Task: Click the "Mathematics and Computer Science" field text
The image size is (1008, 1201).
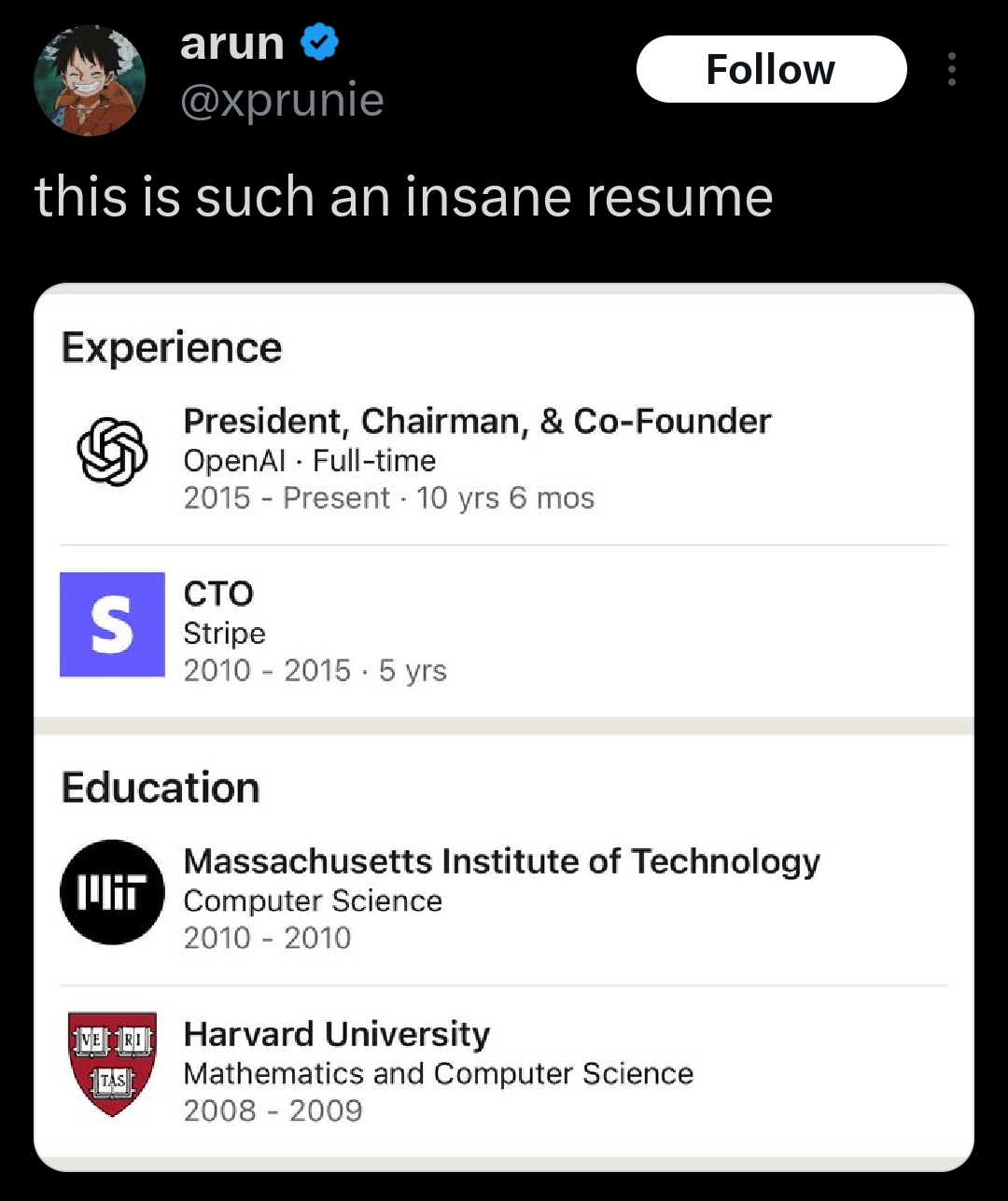Action: pyautogui.click(x=438, y=1073)
